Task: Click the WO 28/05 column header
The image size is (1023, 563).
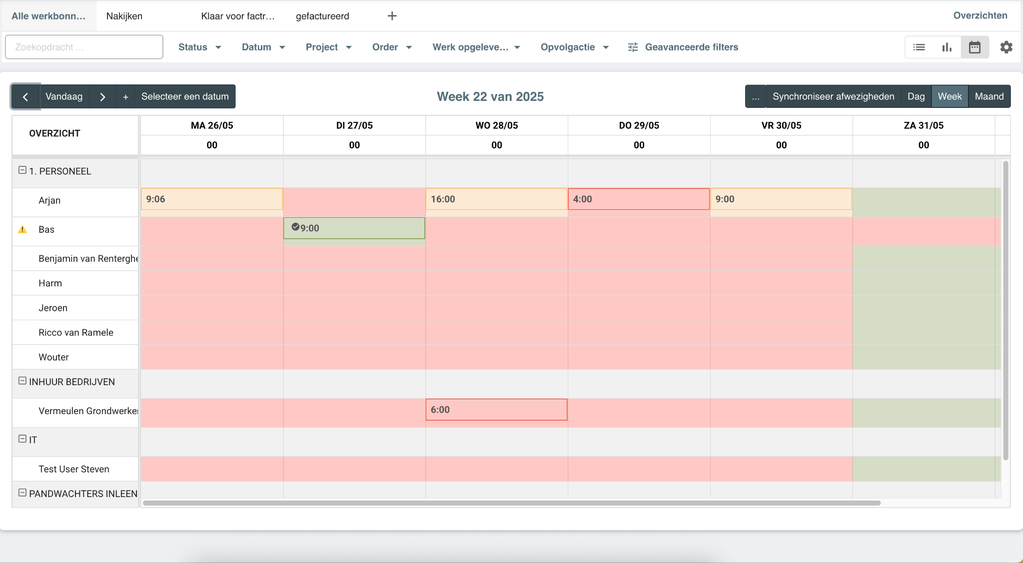Action: point(496,125)
